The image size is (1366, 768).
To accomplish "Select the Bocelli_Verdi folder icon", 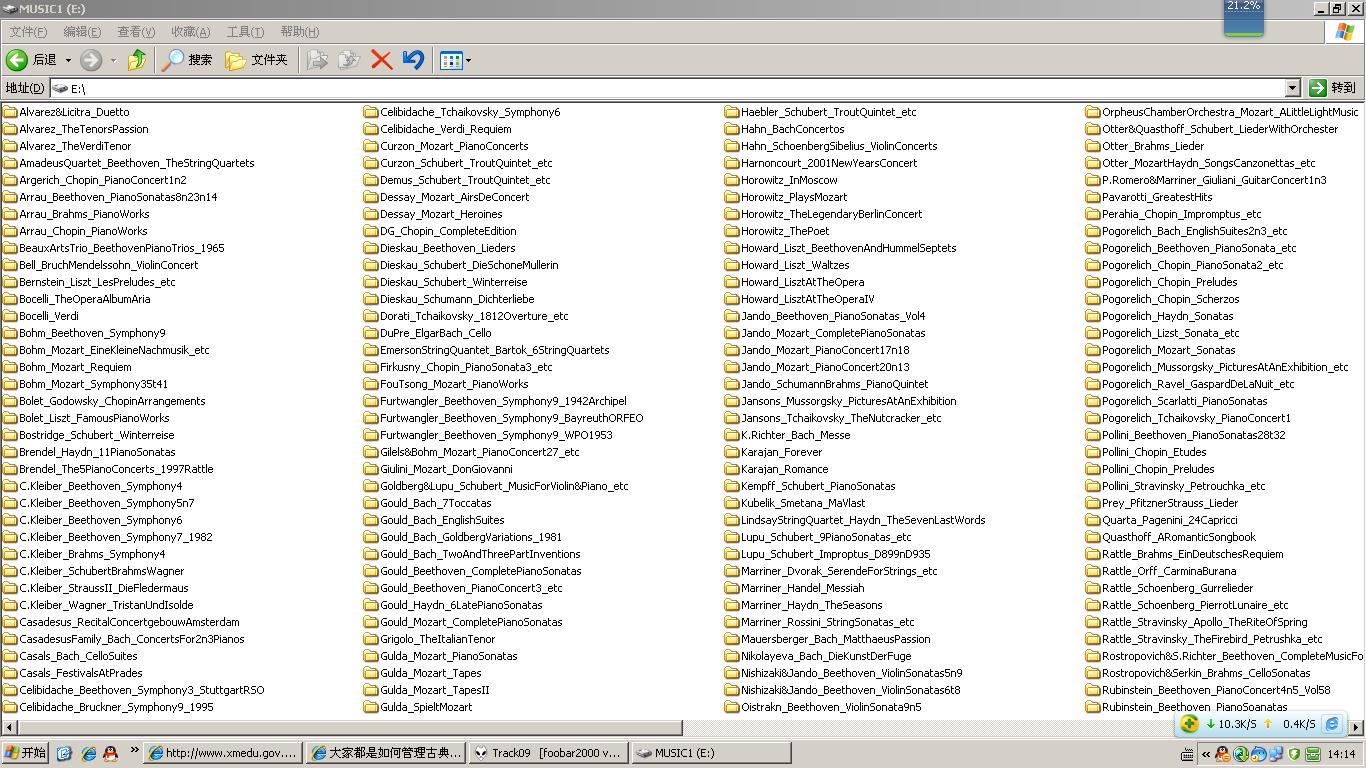I will (x=10, y=316).
